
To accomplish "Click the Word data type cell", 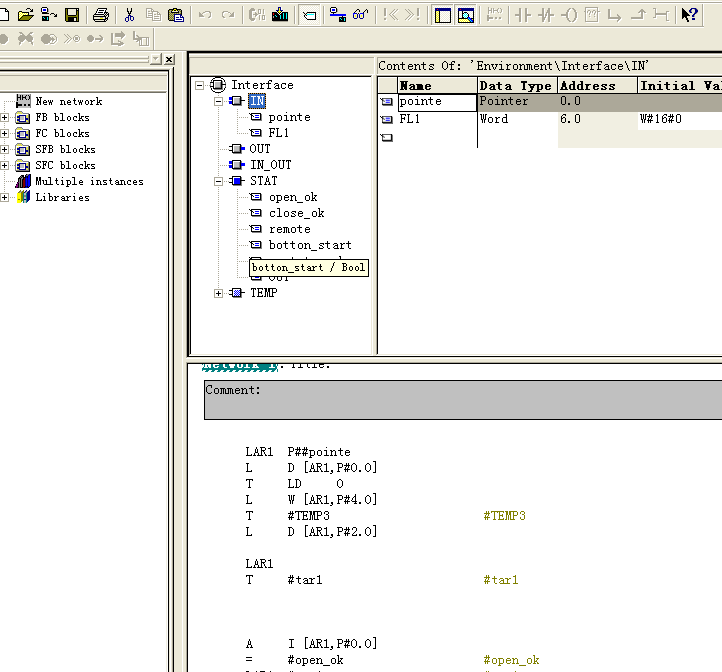I will point(517,119).
